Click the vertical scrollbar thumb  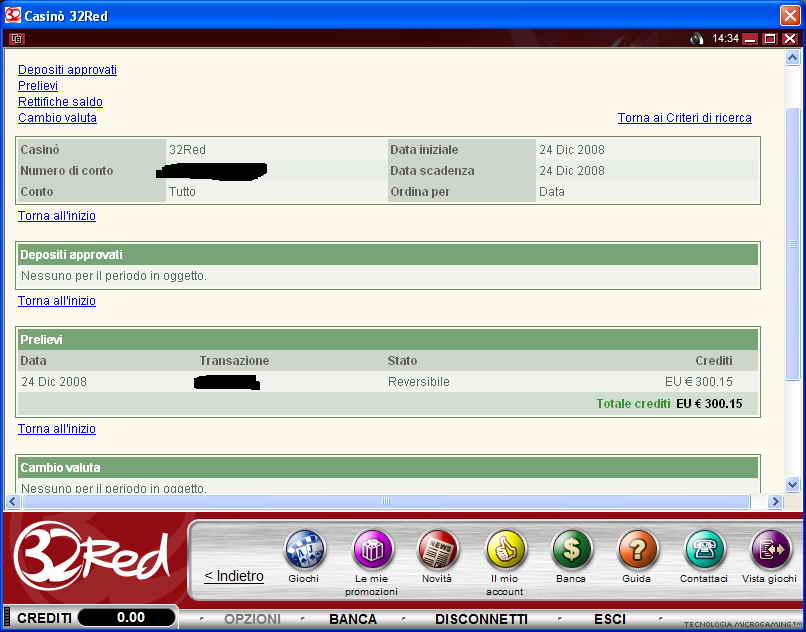click(792, 244)
